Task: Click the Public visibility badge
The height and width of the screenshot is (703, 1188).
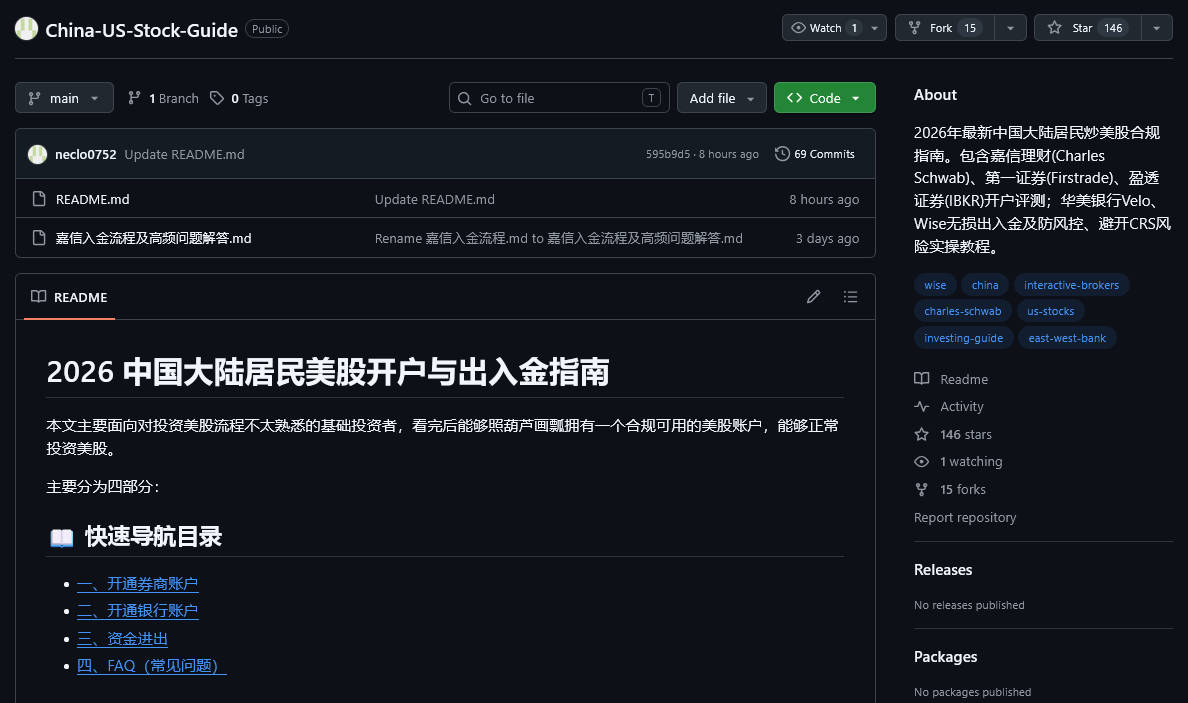Action: click(267, 29)
